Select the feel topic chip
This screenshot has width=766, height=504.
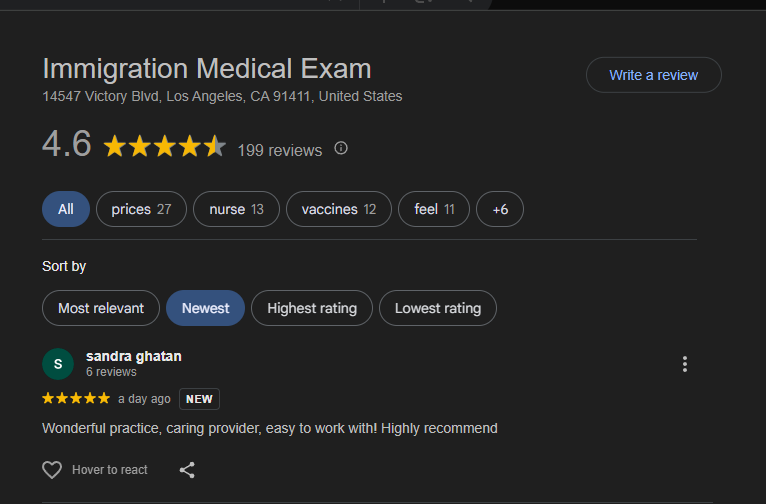click(x=434, y=209)
